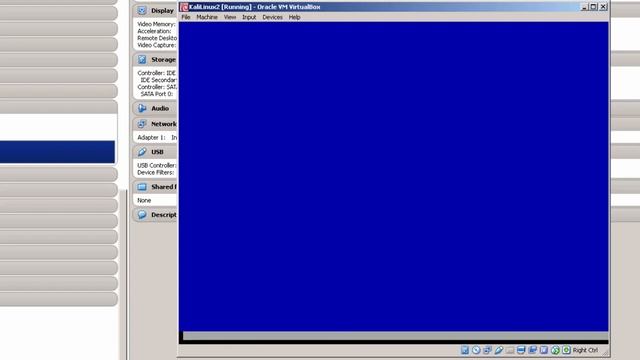The height and width of the screenshot is (360, 640).
Task: Click the Shared folders icon in Manager
Action: pyautogui.click(x=142, y=187)
